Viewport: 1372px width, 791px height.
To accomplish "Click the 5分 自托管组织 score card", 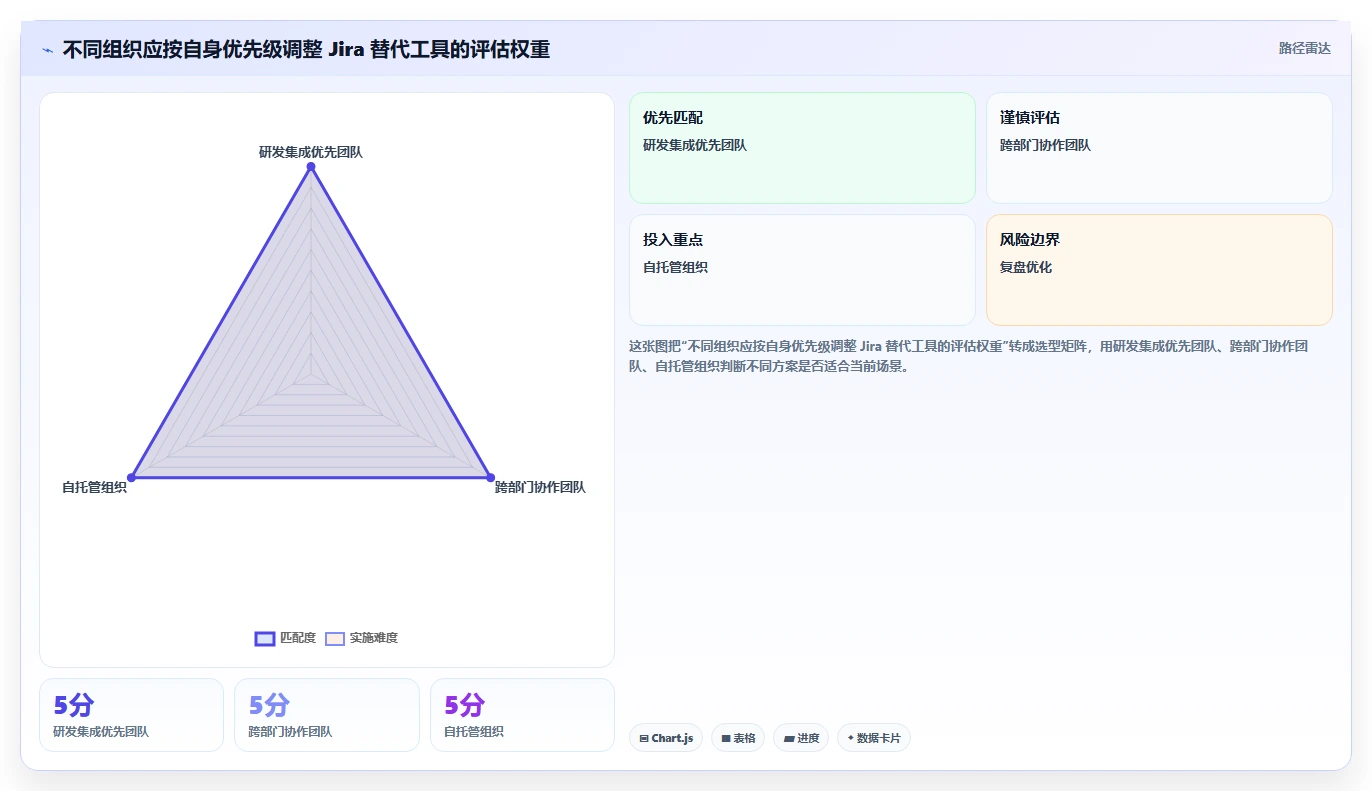I will [522, 715].
